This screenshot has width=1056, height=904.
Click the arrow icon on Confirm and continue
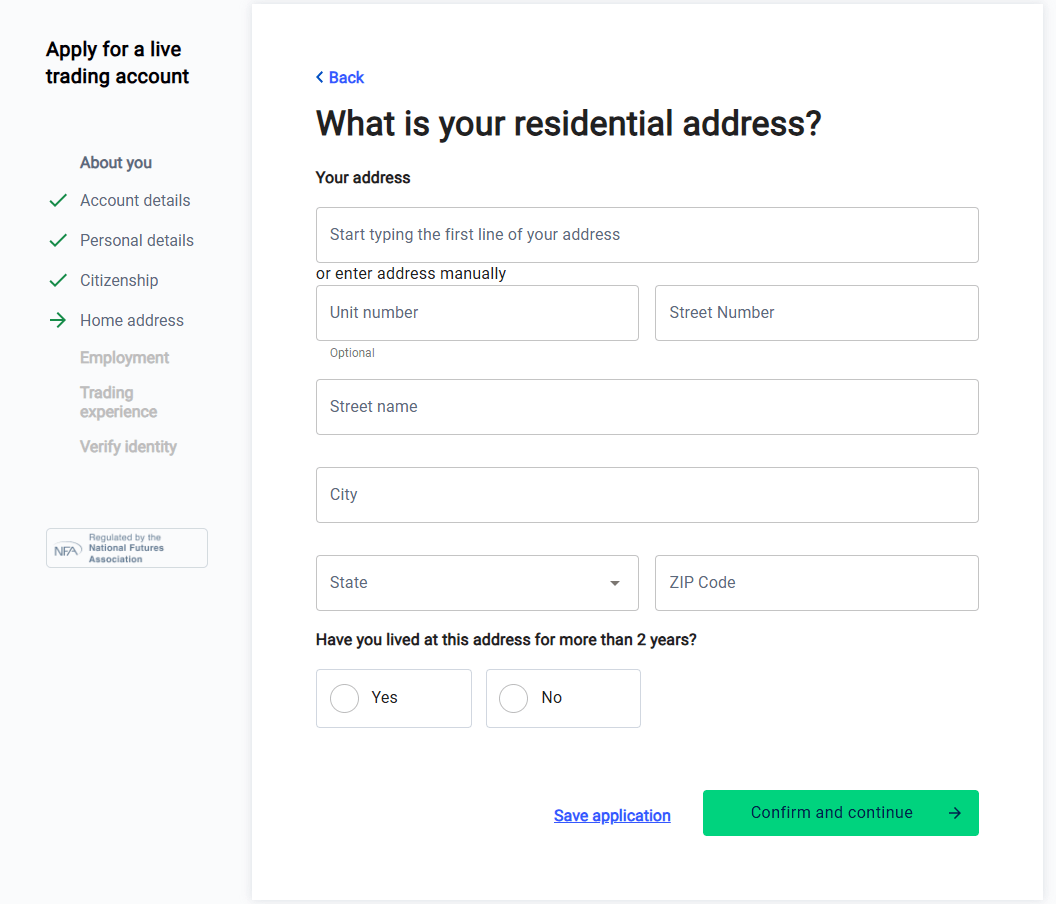point(954,813)
